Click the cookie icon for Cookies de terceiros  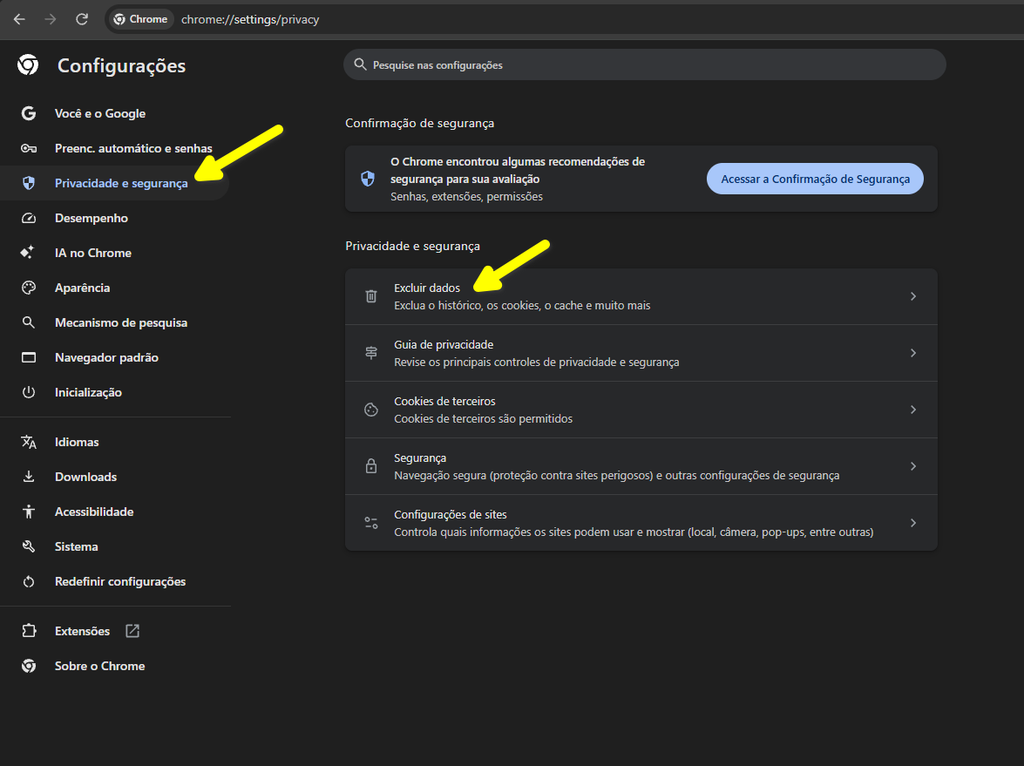[x=371, y=410]
